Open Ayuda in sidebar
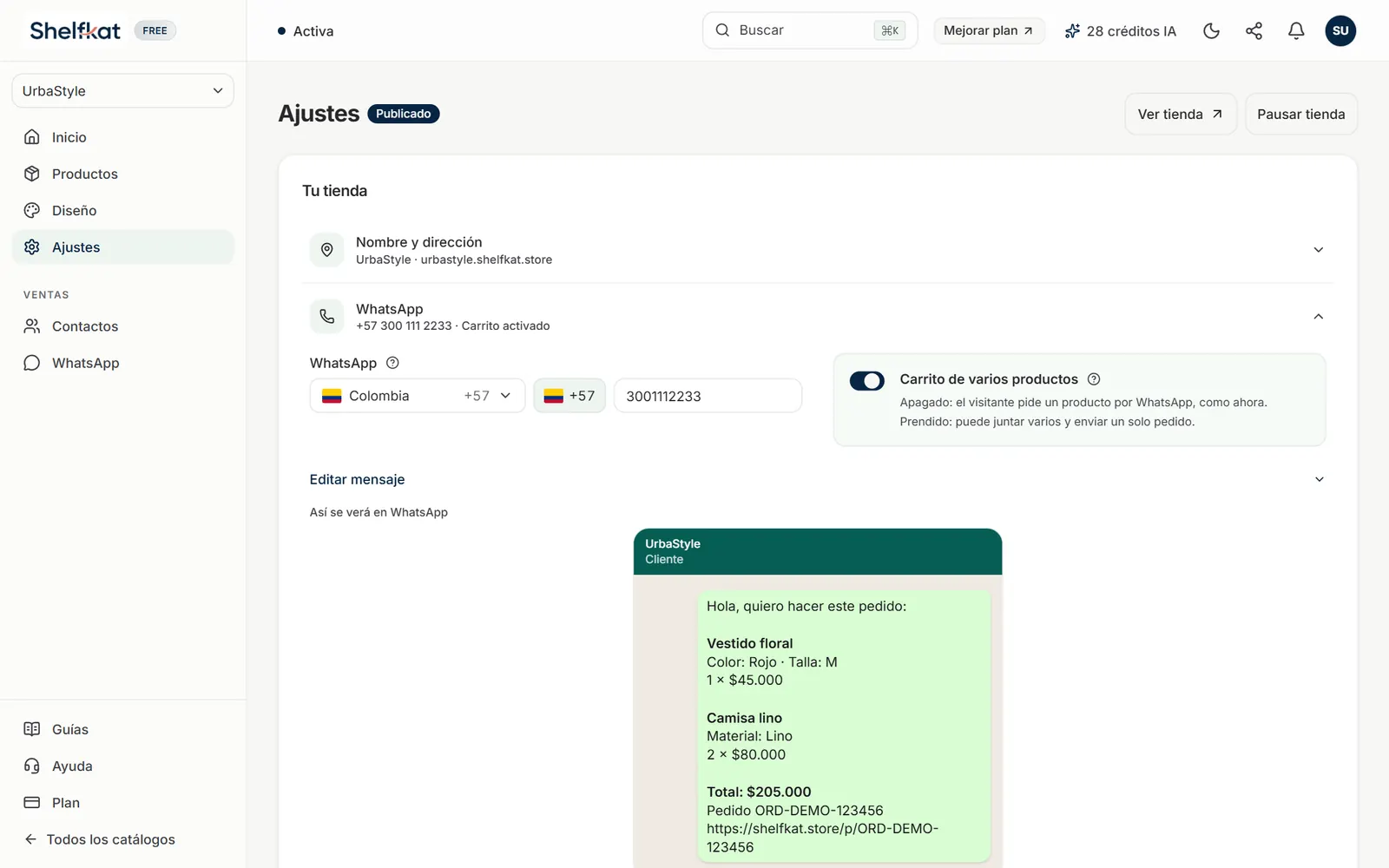The width and height of the screenshot is (1389, 868). pos(122,766)
